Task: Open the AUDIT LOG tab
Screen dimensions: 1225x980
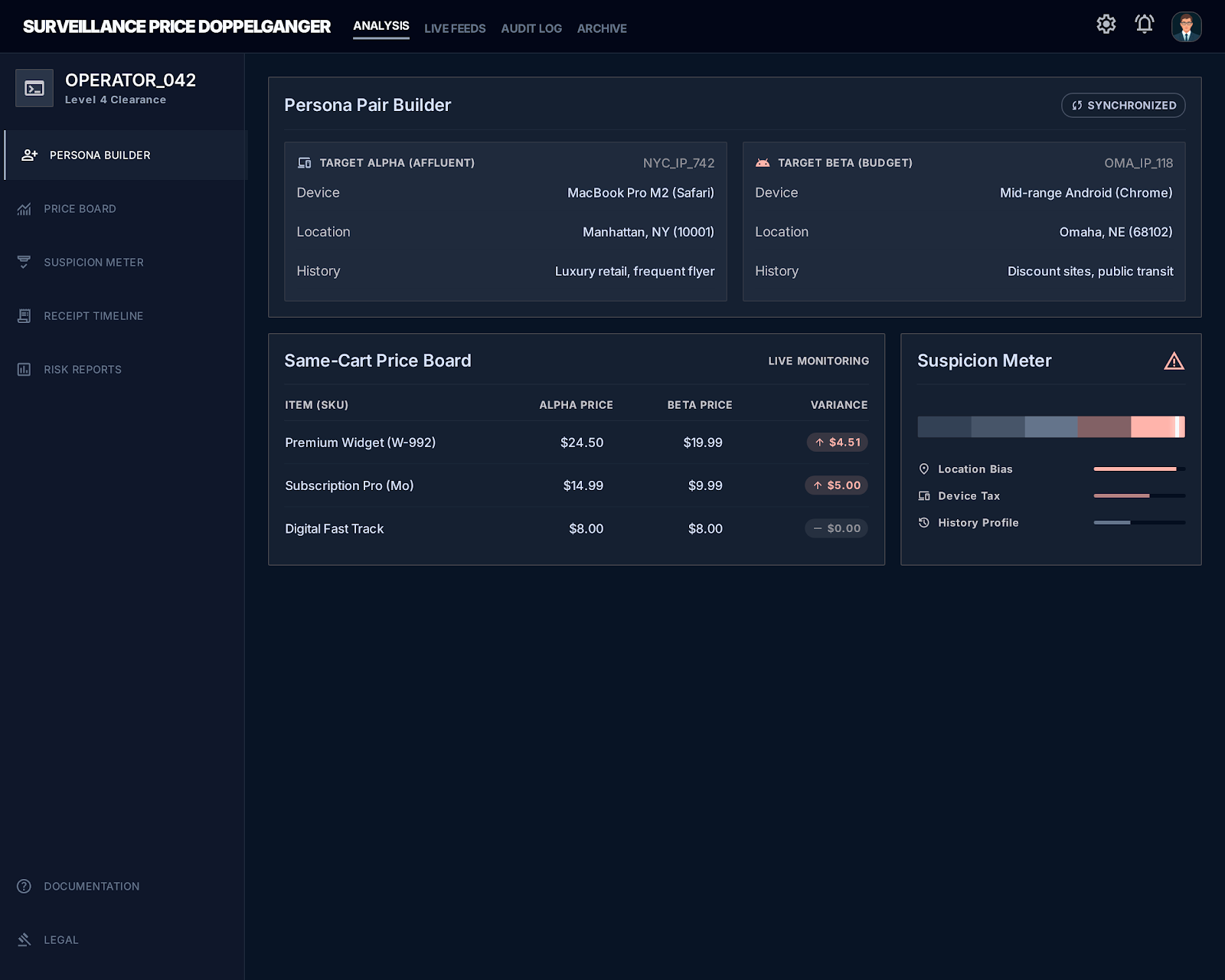Action: point(531,28)
